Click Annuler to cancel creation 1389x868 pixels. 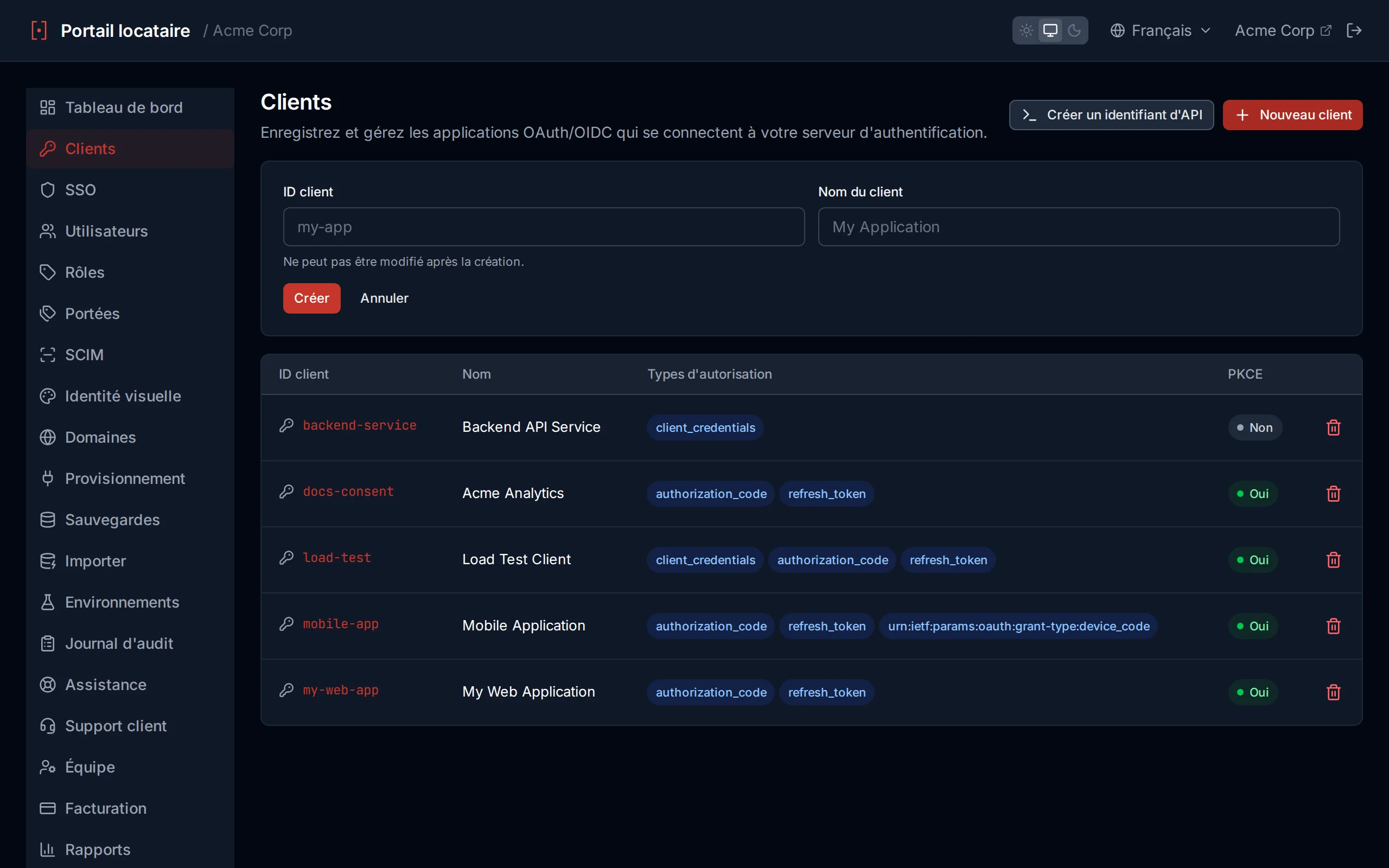[x=384, y=298]
